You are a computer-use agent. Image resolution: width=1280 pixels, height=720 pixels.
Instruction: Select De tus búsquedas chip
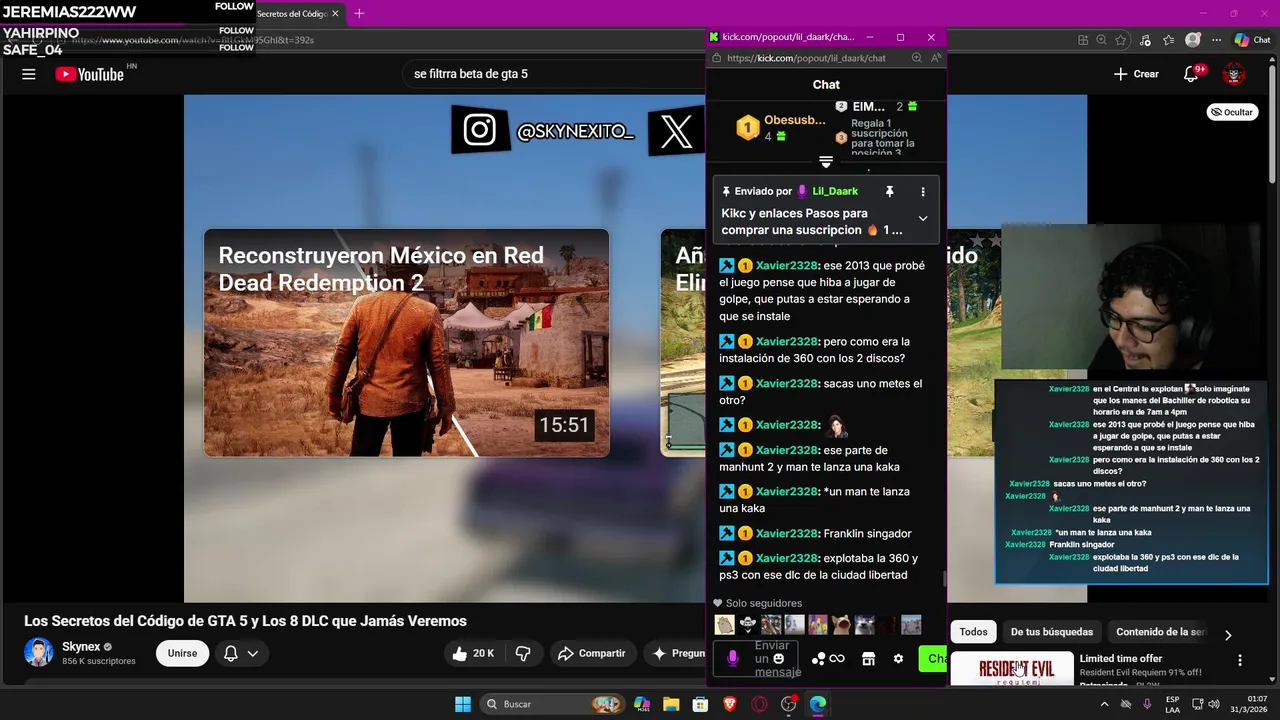[1052, 632]
